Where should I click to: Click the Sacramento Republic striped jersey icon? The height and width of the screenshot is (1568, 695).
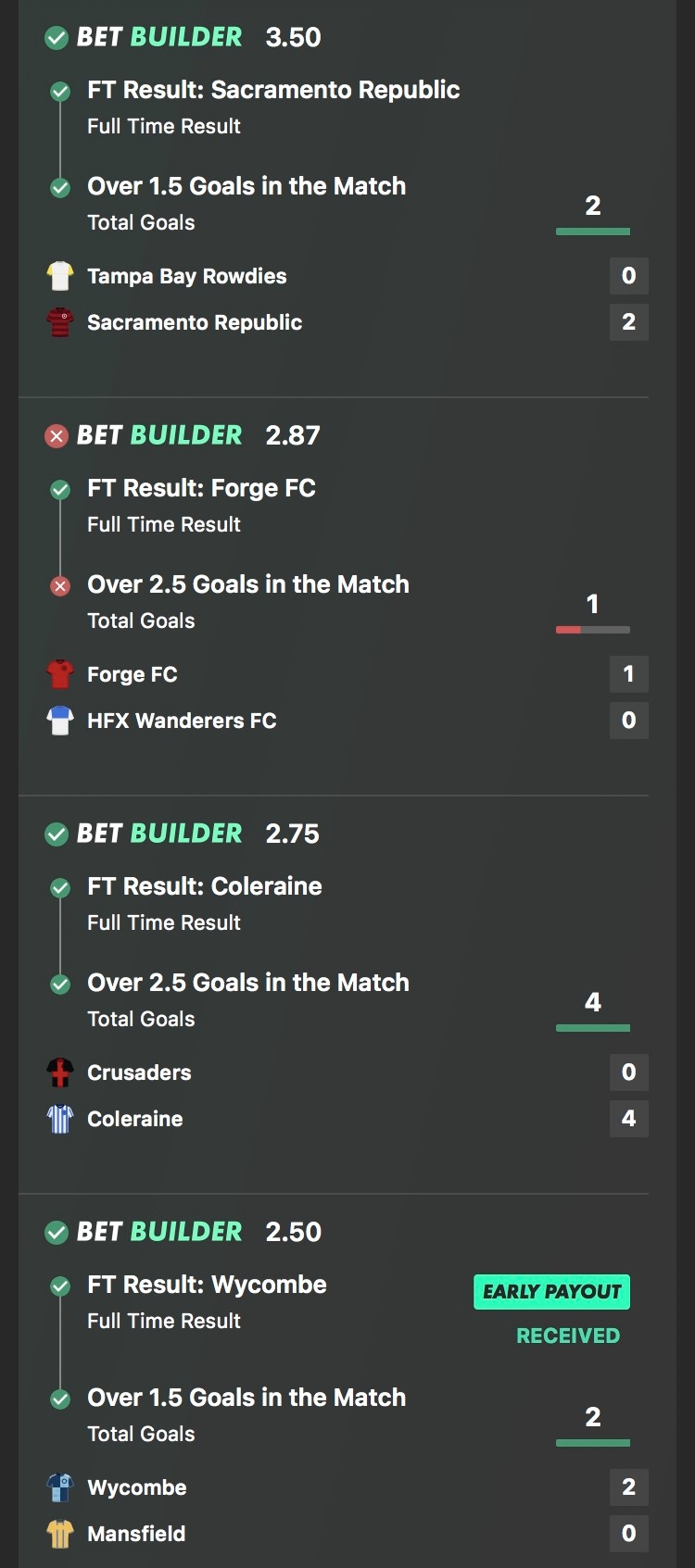(x=60, y=322)
